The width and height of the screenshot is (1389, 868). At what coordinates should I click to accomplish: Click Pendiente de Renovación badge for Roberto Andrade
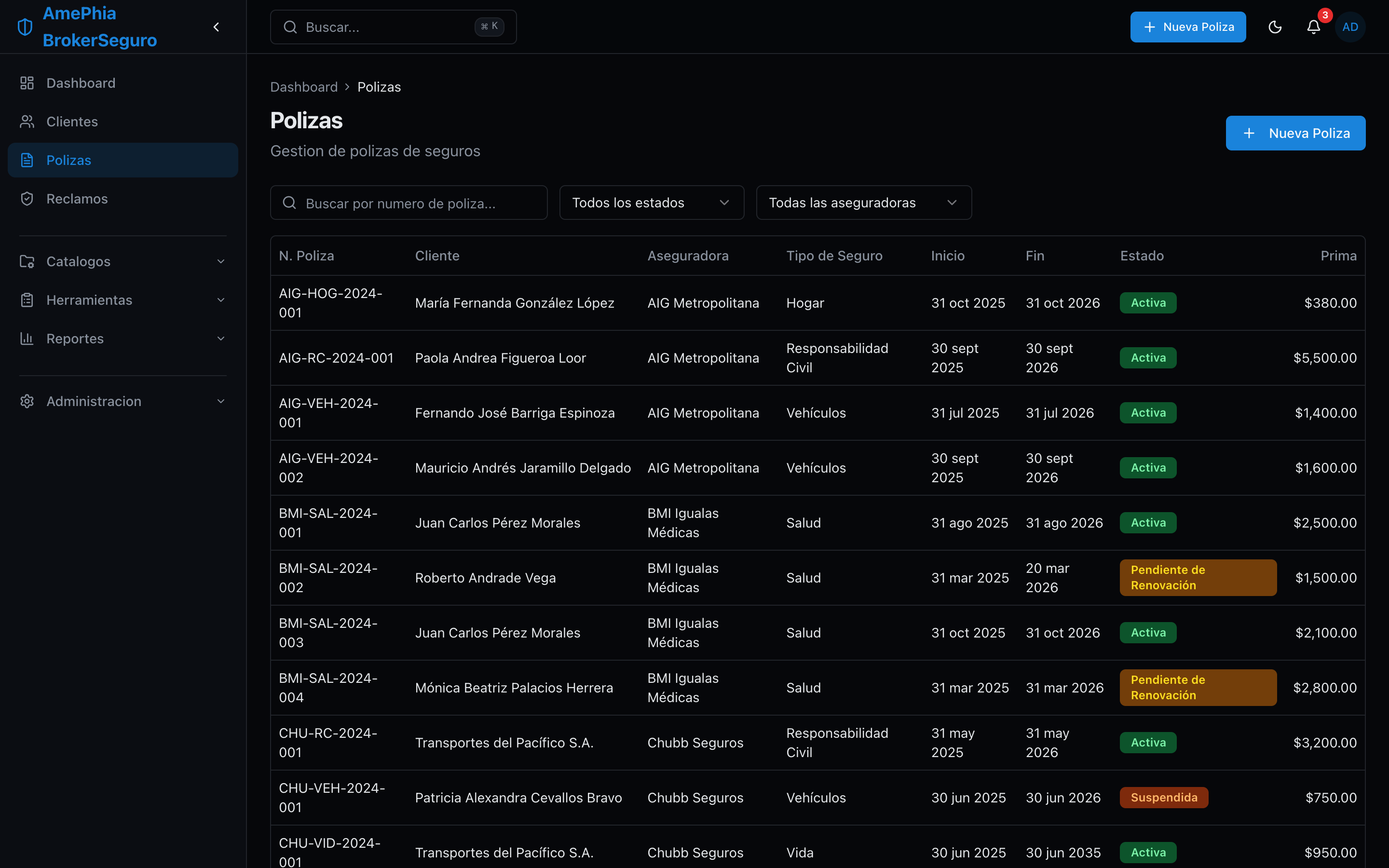(x=1198, y=578)
